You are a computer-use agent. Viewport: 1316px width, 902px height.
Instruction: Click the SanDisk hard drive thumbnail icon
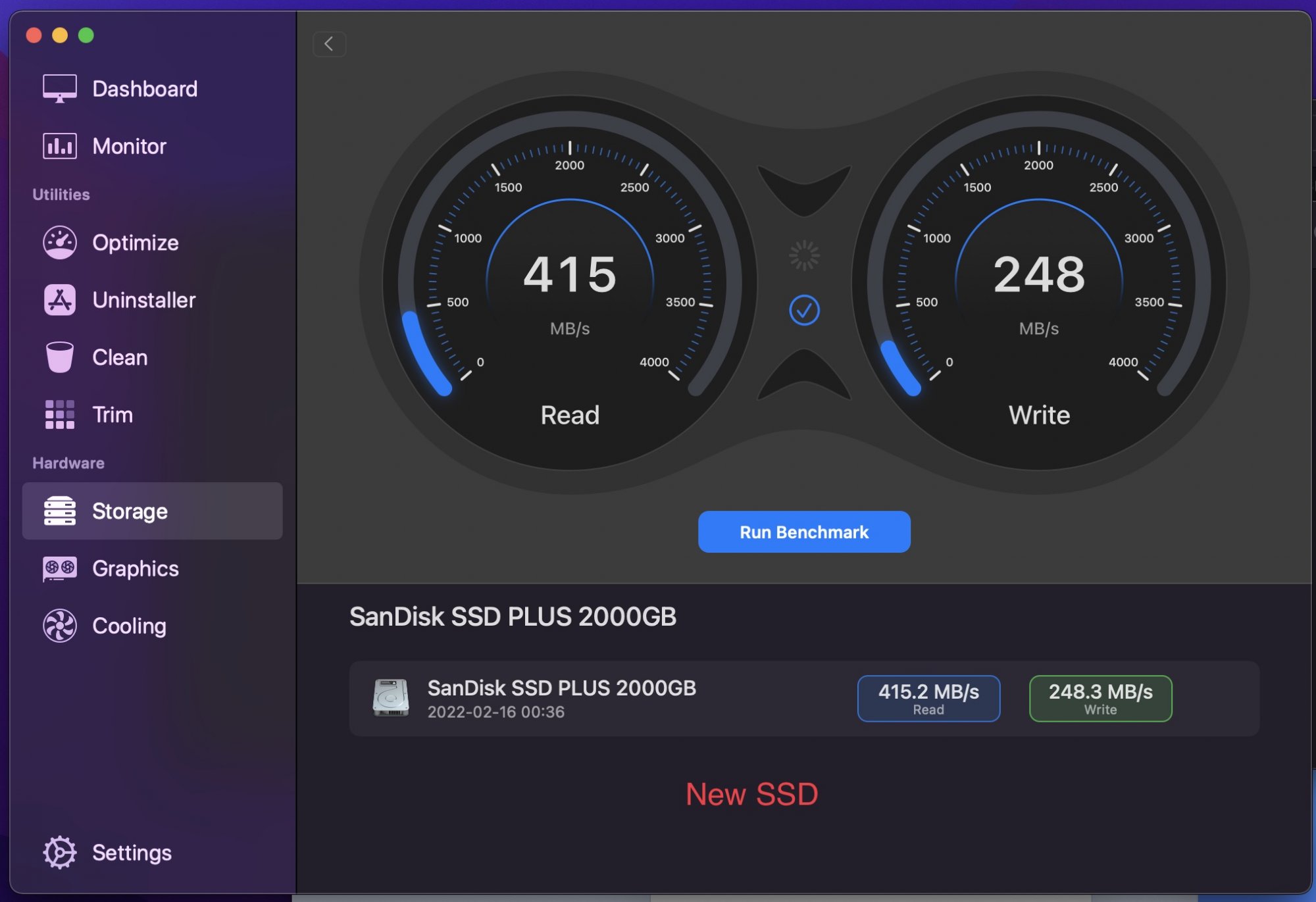coord(391,698)
